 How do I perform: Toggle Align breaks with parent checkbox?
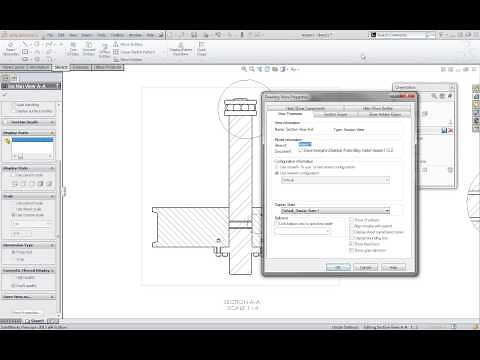tap(351, 226)
